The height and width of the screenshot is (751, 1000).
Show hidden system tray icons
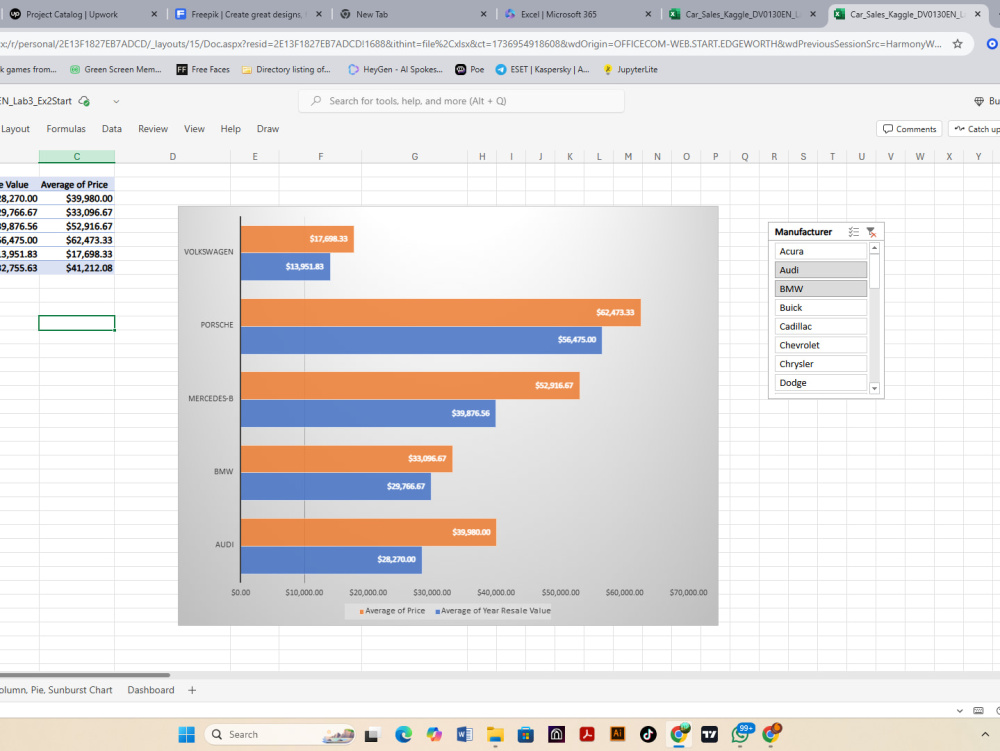click(985, 734)
